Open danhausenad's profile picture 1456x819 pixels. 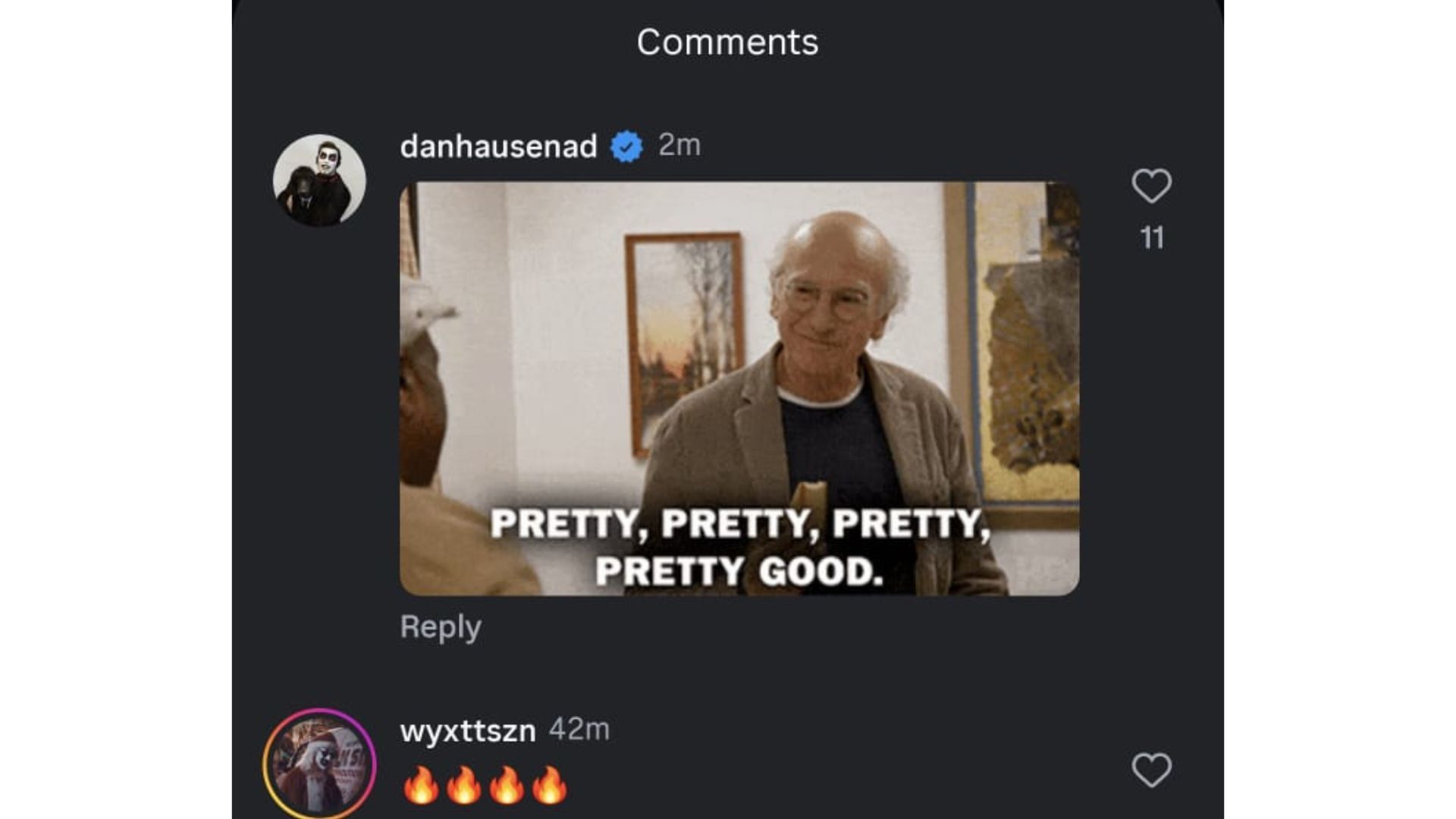pos(318,178)
